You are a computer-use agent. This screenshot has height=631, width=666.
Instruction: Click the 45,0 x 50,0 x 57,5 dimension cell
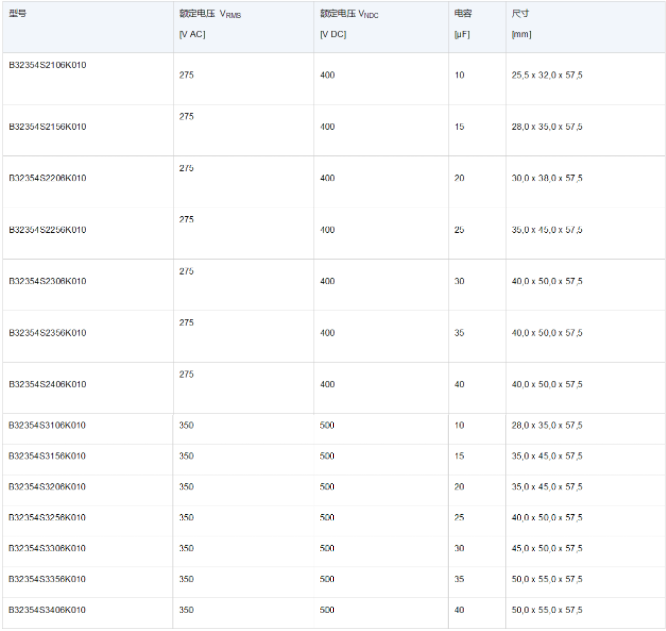coord(546,548)
